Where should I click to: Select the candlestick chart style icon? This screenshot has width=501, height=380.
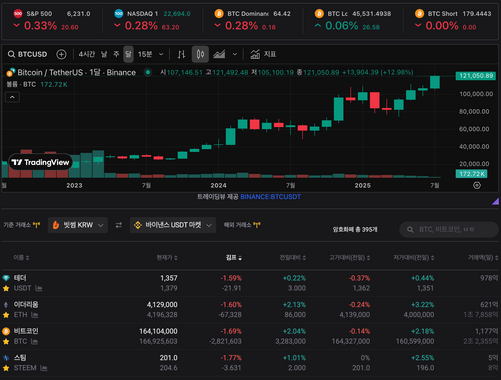coord(200,54)
